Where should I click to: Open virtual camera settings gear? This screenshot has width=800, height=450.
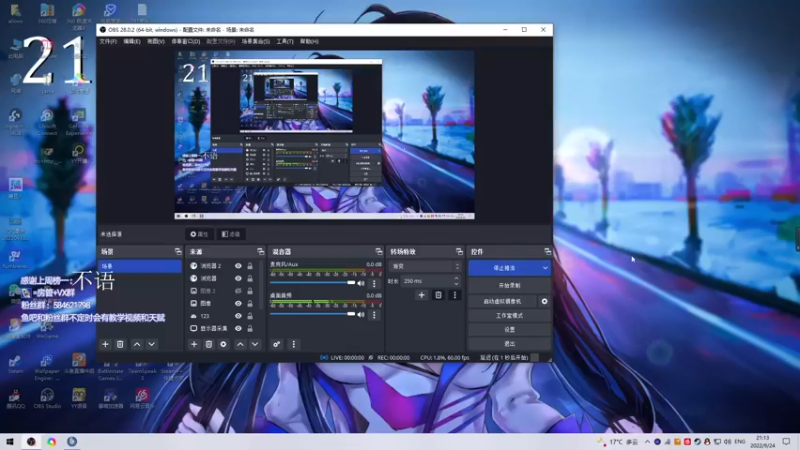pos(544,302)
